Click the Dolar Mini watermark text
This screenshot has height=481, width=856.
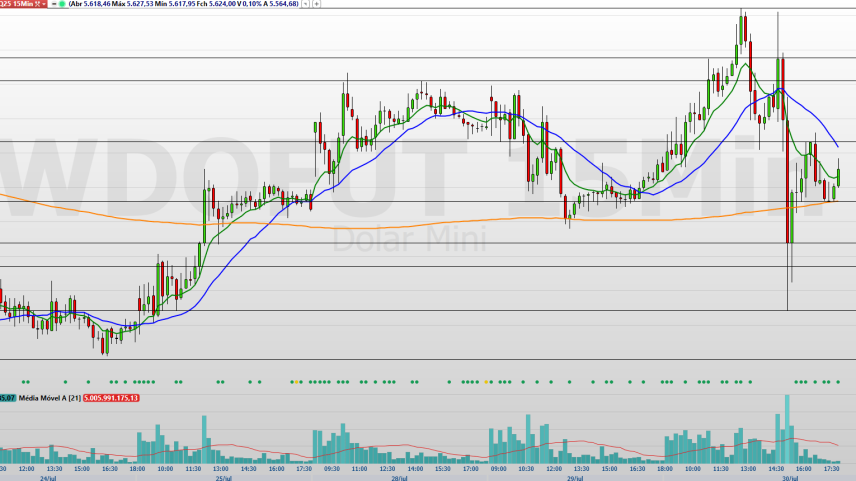[x=409, y=239]
